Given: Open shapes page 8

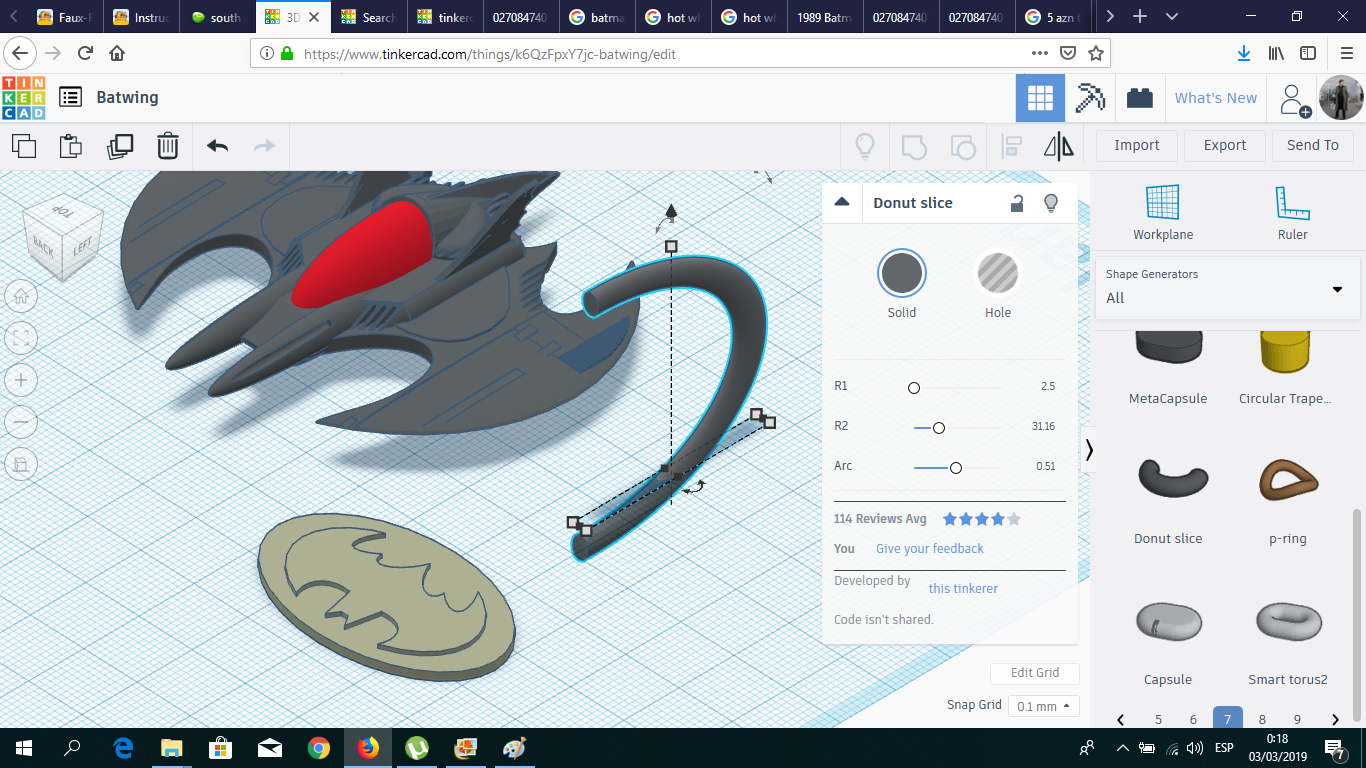Looking at the screenshot, I should (x=1262, y=719).
